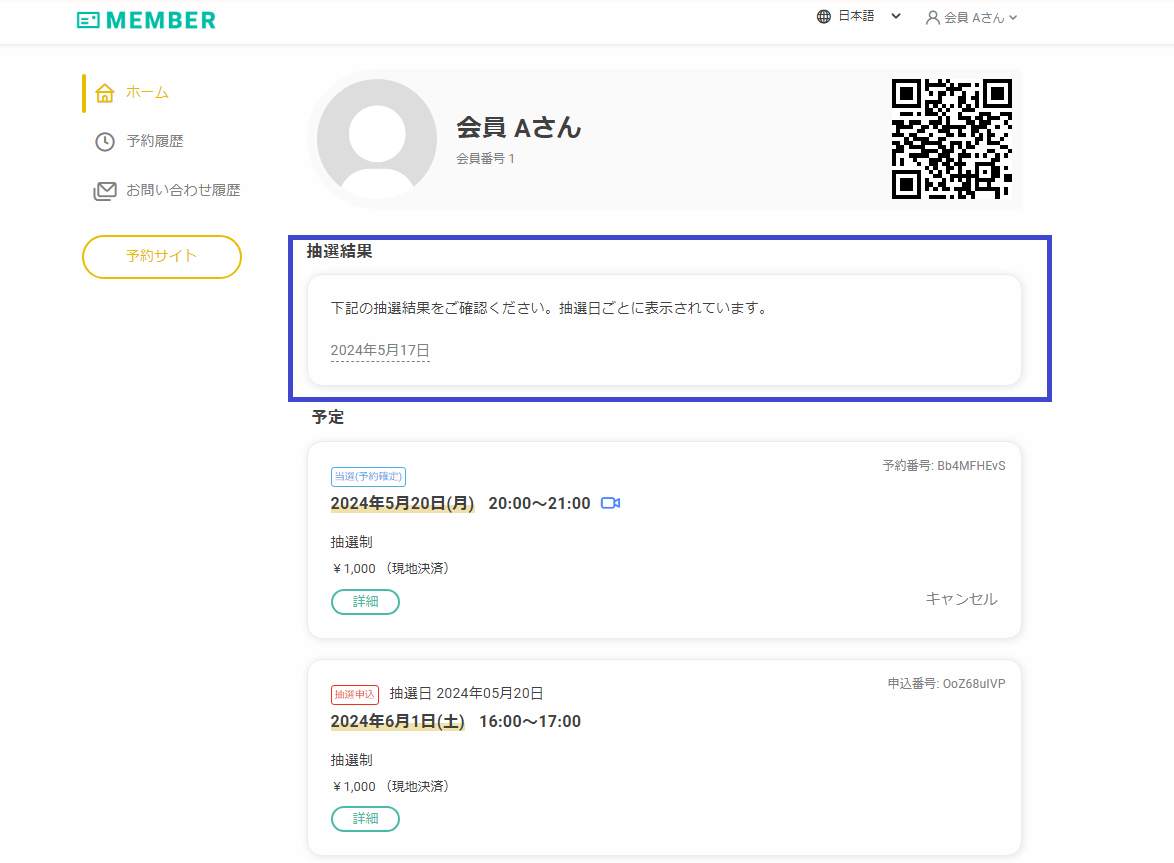Open the 日本語 language dropdown
1174x863 pixels.
(869, 16)
